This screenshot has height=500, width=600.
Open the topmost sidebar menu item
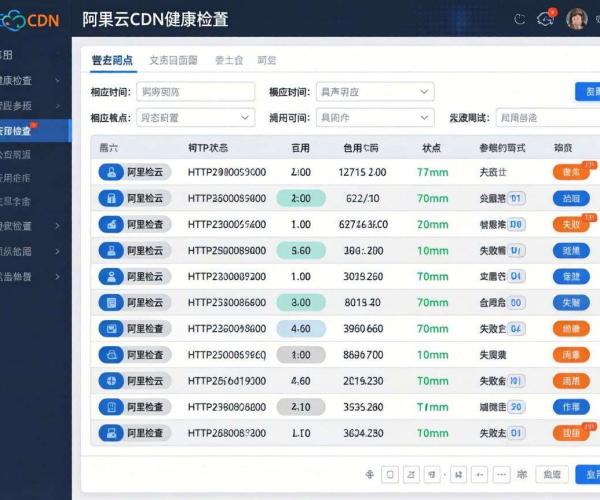click(31, 55)
